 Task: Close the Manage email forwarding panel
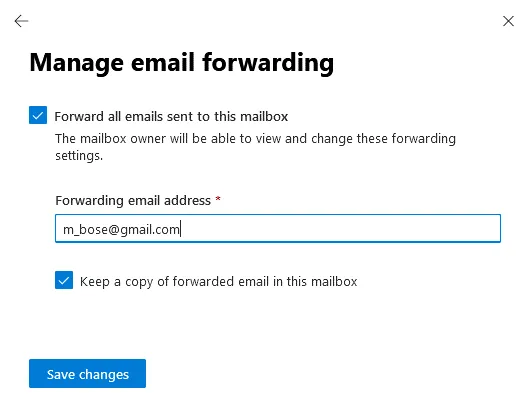508,21
